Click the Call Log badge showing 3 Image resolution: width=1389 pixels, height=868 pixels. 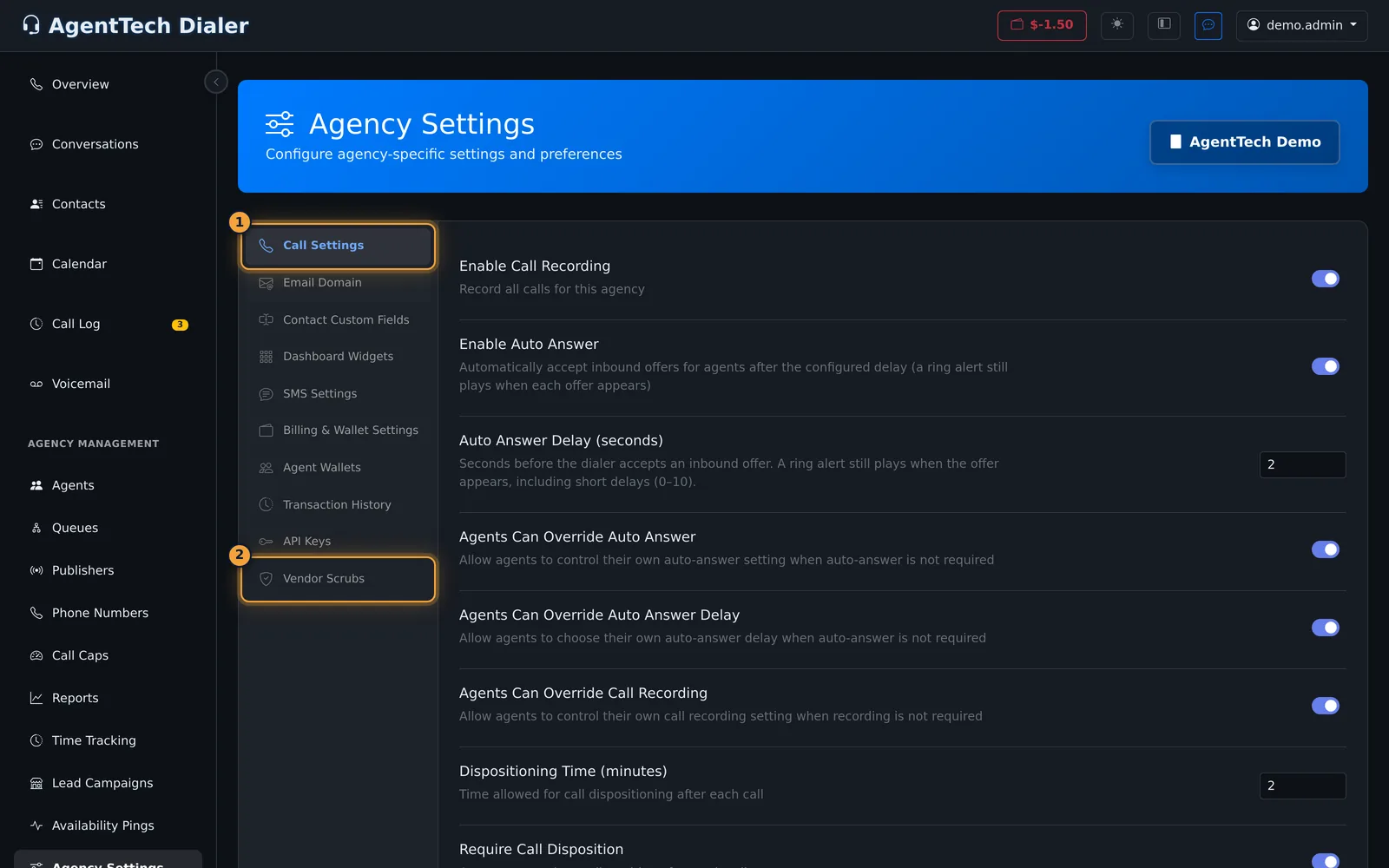(180, 325)
